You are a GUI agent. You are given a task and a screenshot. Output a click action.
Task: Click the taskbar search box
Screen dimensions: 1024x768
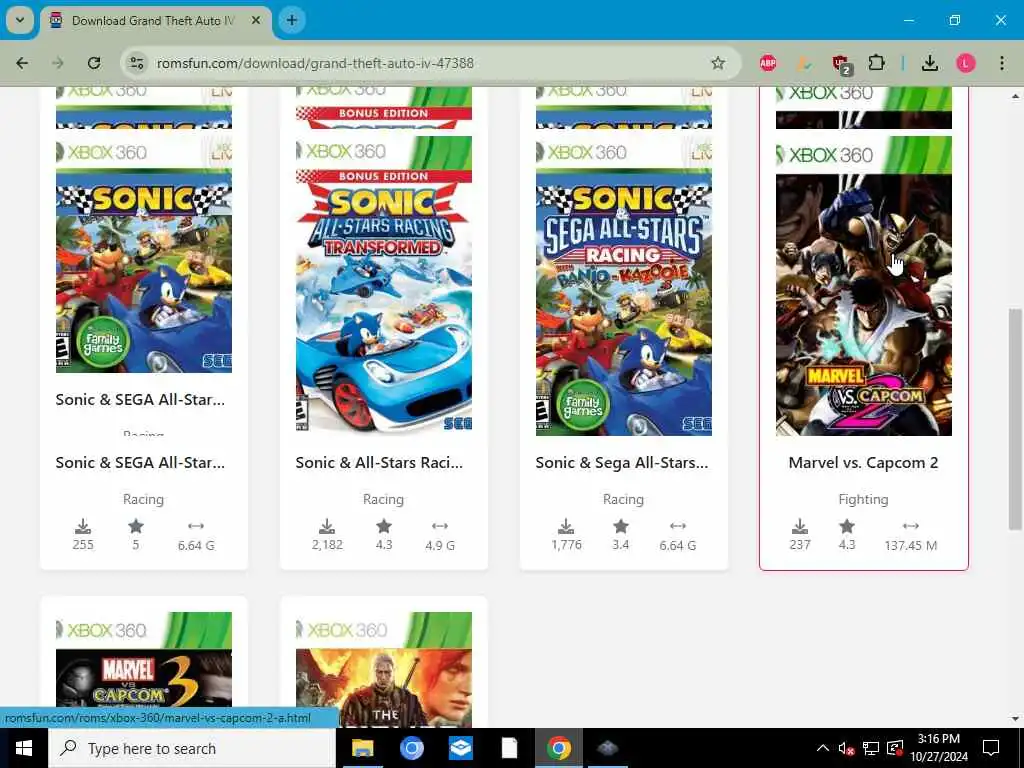[192, 748]
